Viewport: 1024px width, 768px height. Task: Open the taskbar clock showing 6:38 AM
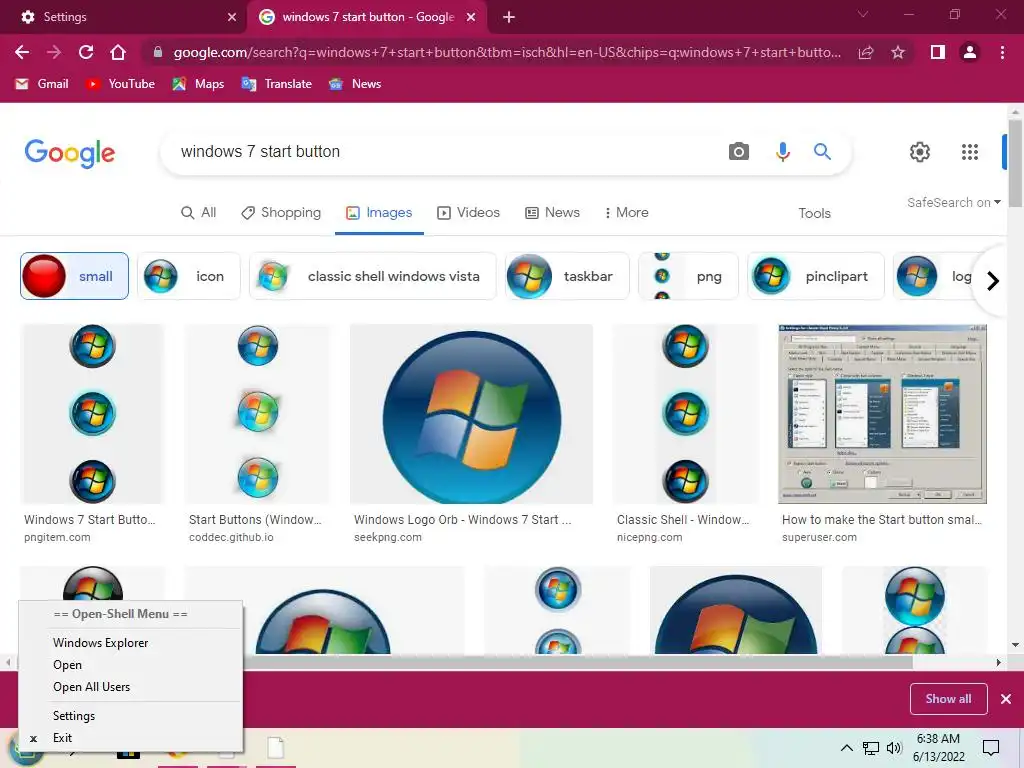[x=938, y=748]
